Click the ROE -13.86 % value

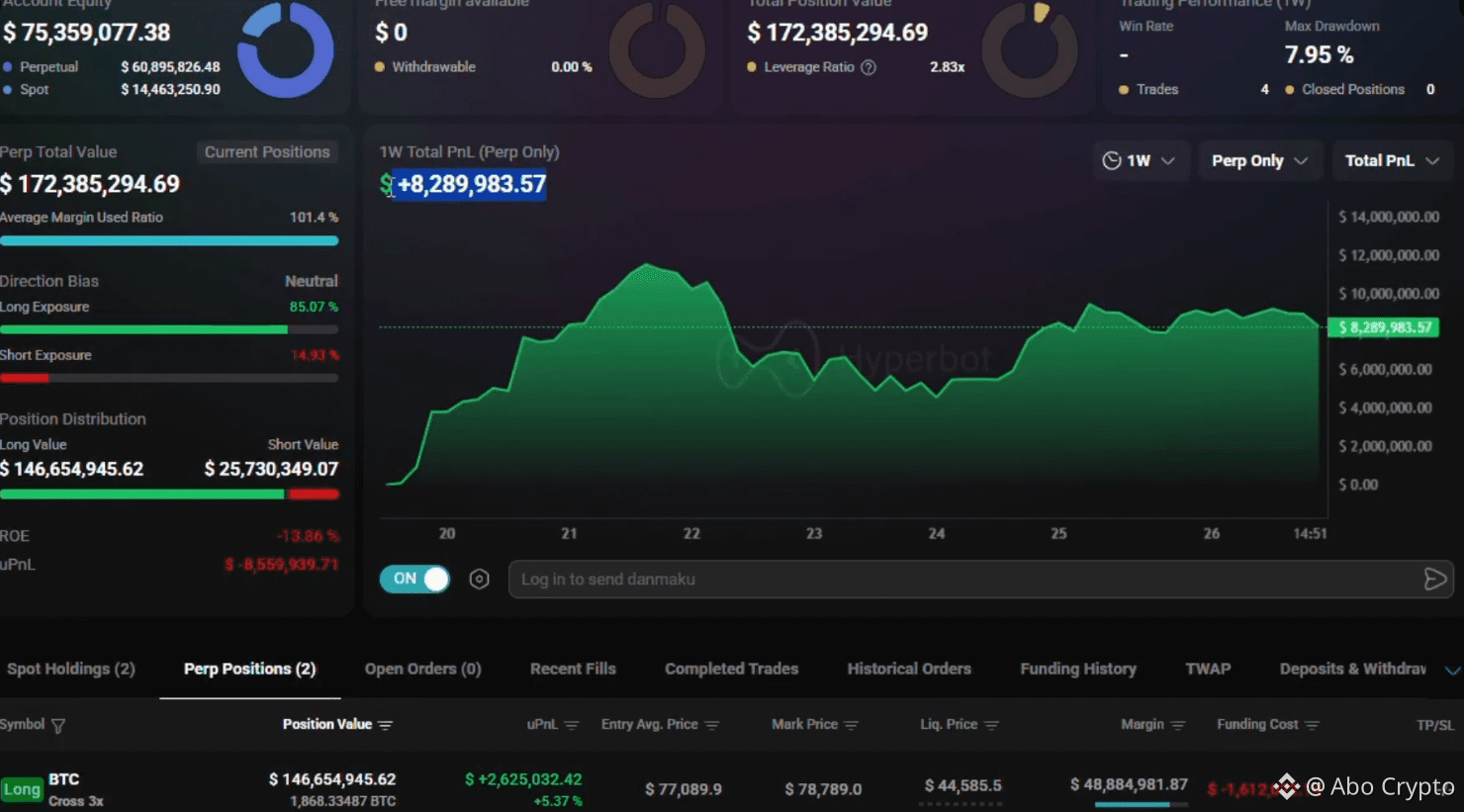pos(308,536)
